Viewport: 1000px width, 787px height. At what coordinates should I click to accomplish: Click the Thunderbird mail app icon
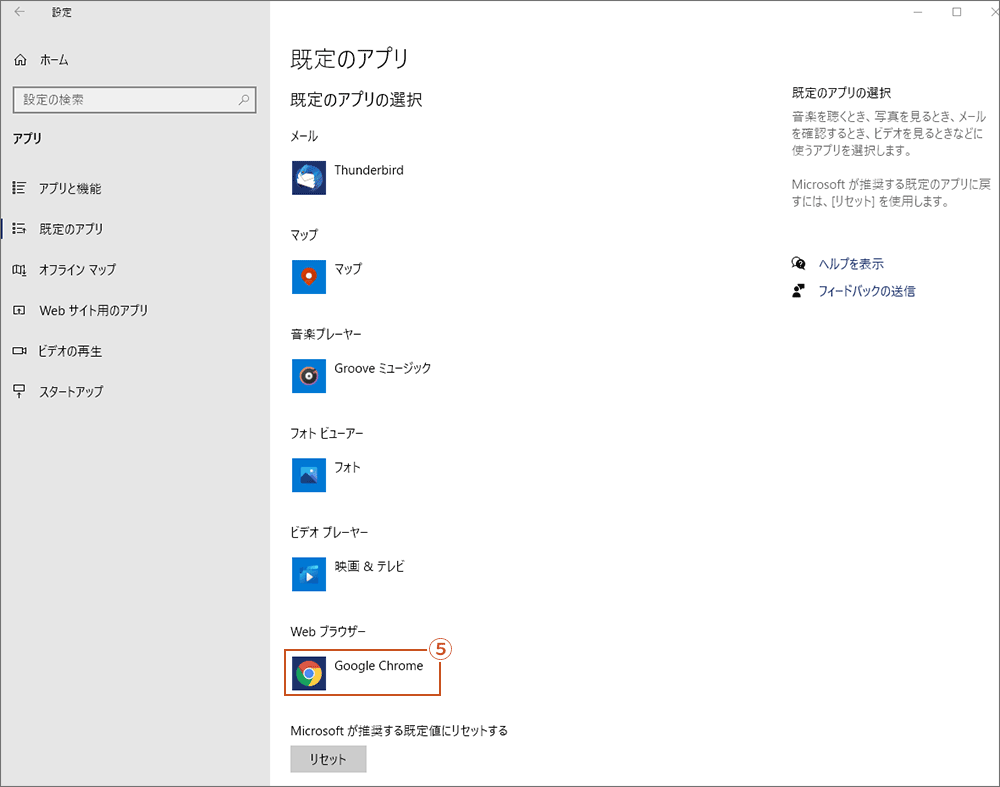coord(309,178)
